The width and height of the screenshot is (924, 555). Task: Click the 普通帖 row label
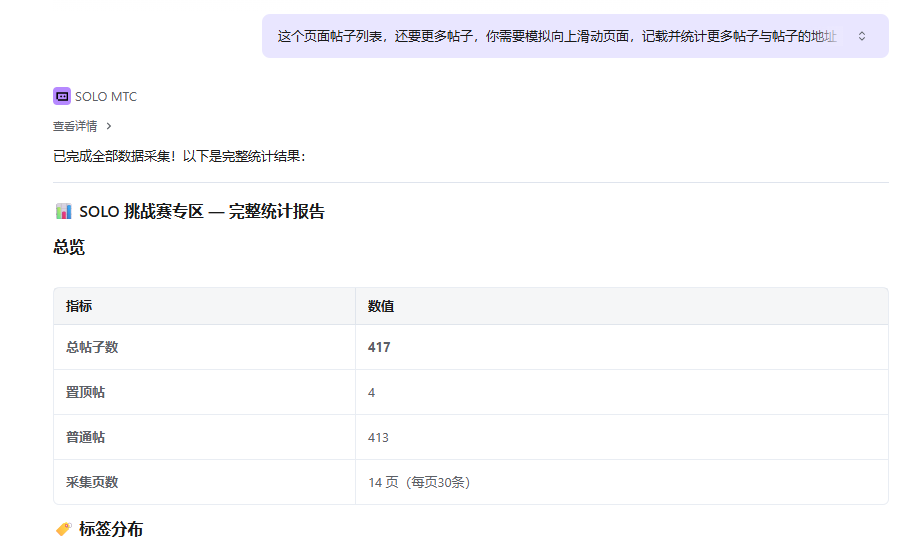point(85,437)
